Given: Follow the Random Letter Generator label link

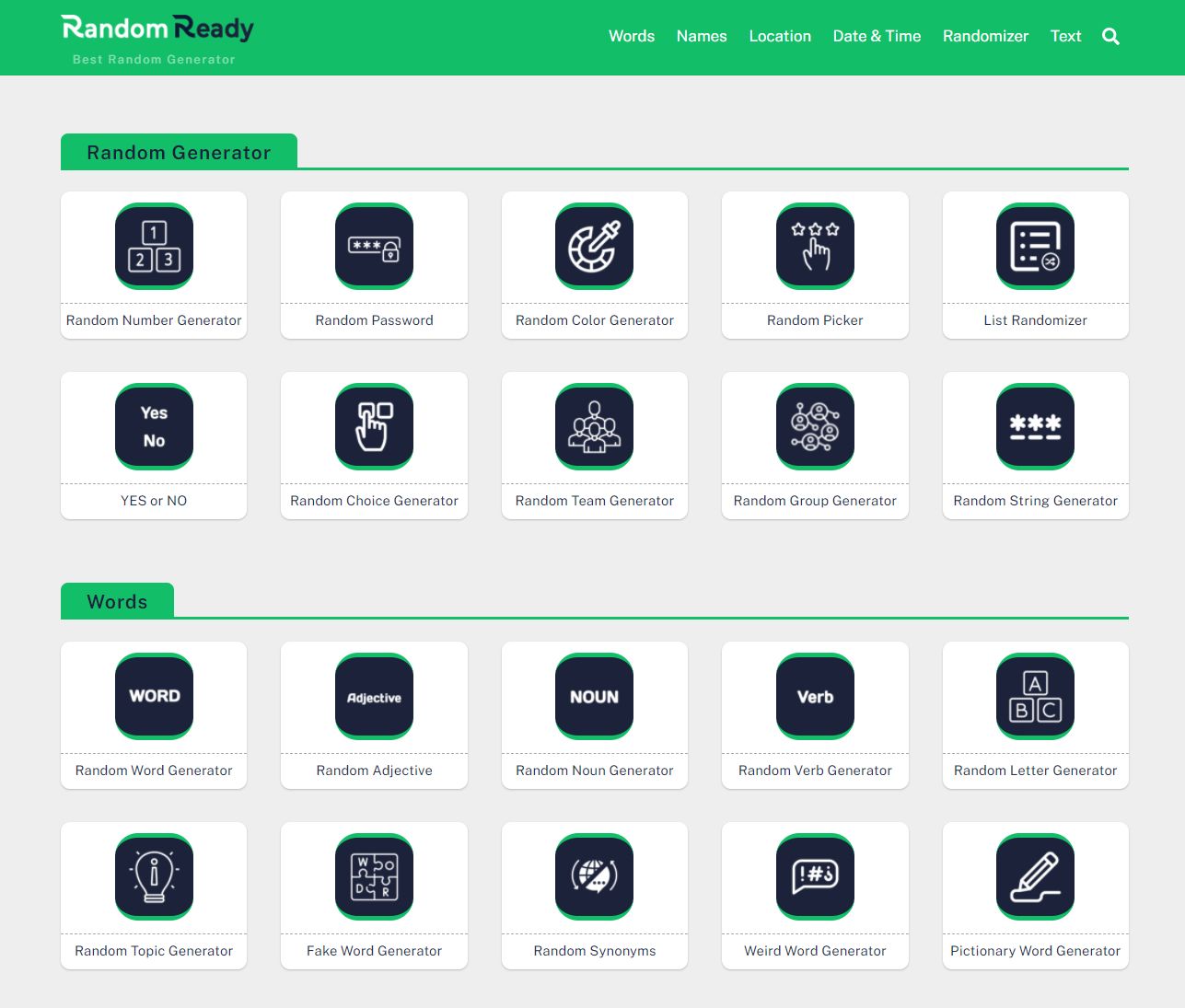Looking at the screenshot, I should 1036,770.
